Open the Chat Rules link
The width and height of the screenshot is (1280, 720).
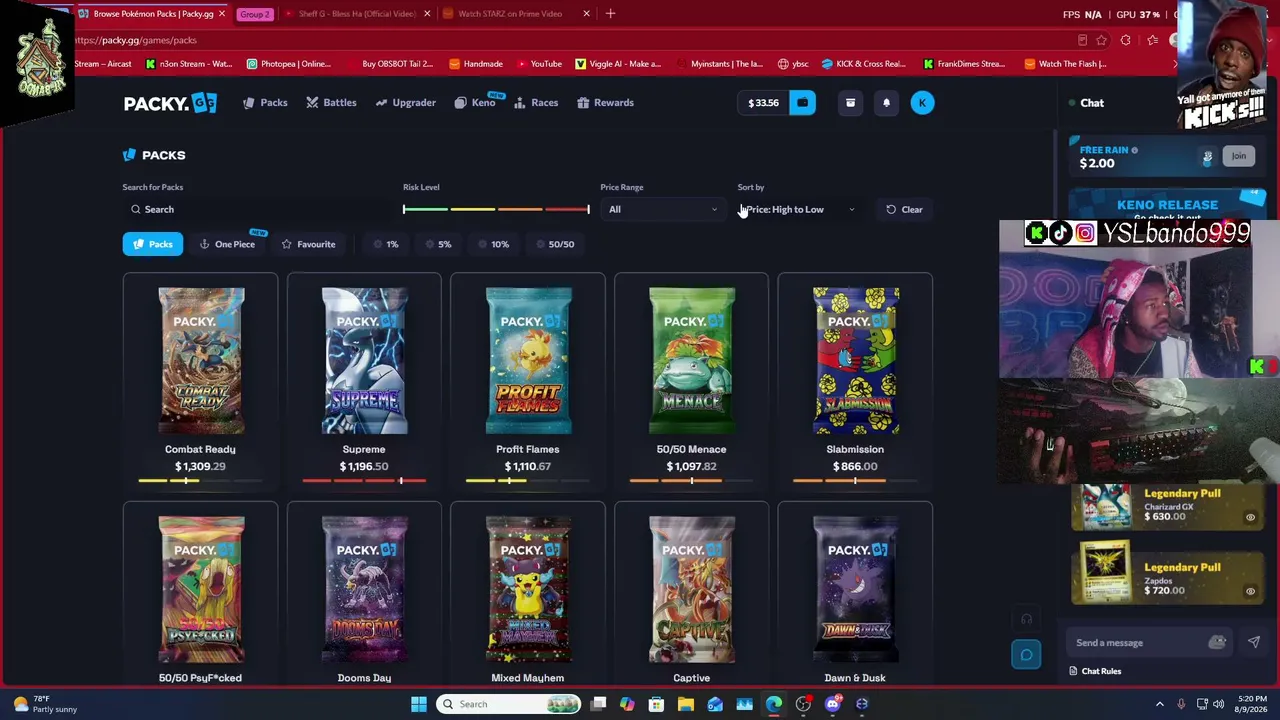coord(1095,671)
